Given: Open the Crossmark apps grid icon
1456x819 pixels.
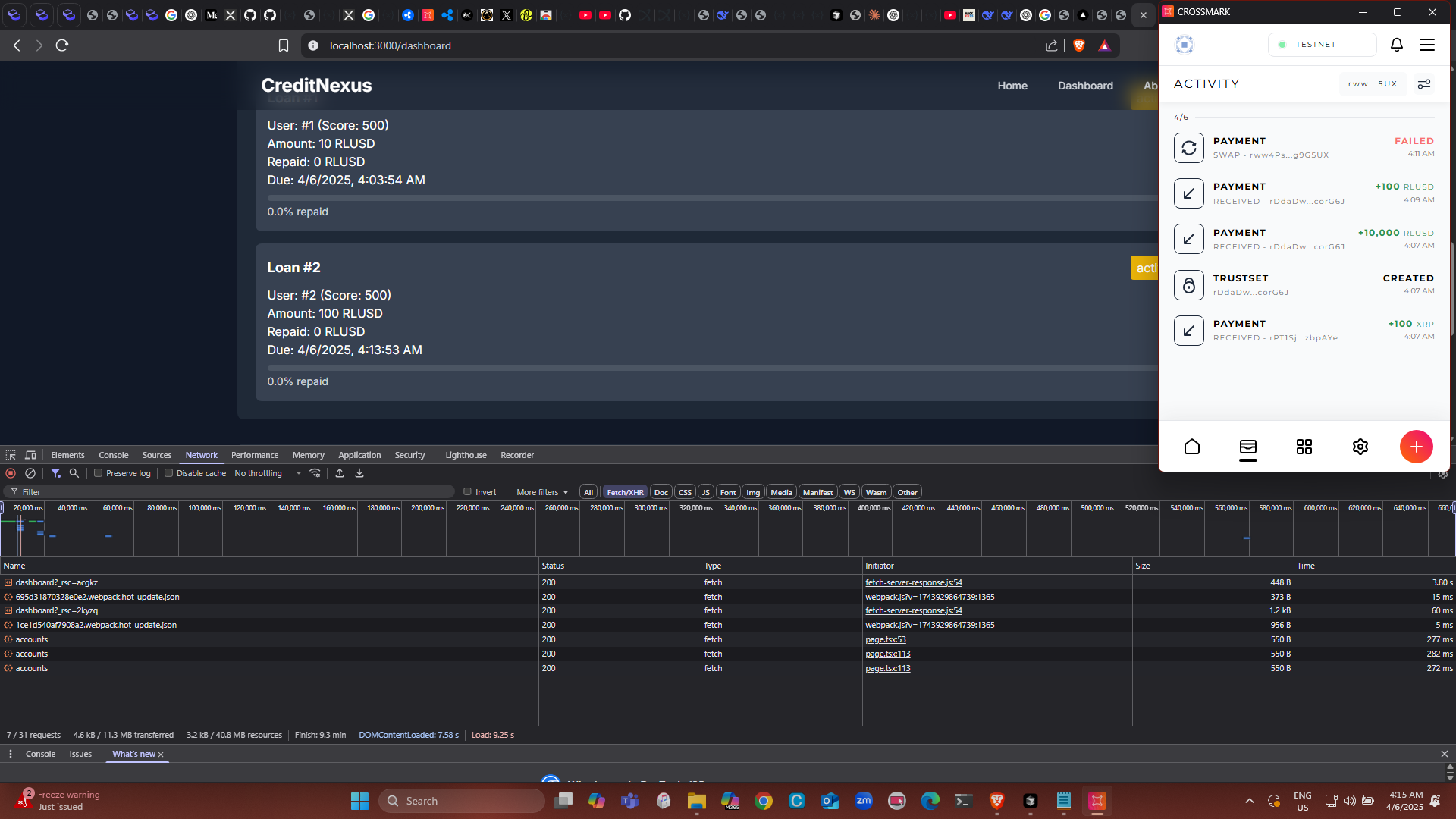Looking at the screenshot, I should pyautogui.click(x=1304, y=447).
